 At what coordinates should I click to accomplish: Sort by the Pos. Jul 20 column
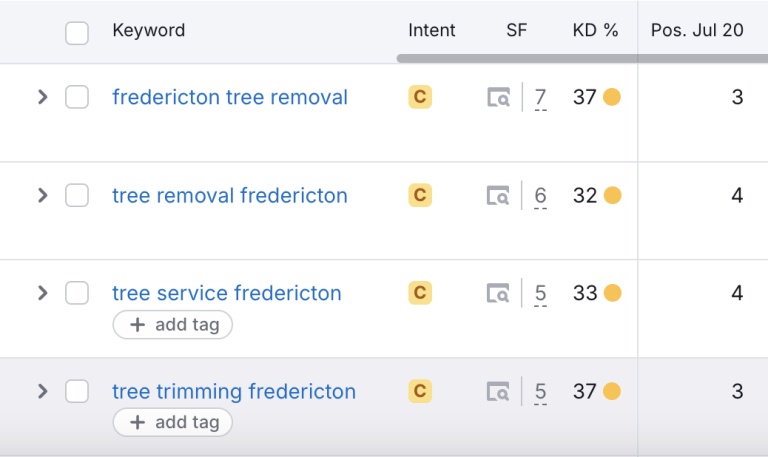[697, 31]
